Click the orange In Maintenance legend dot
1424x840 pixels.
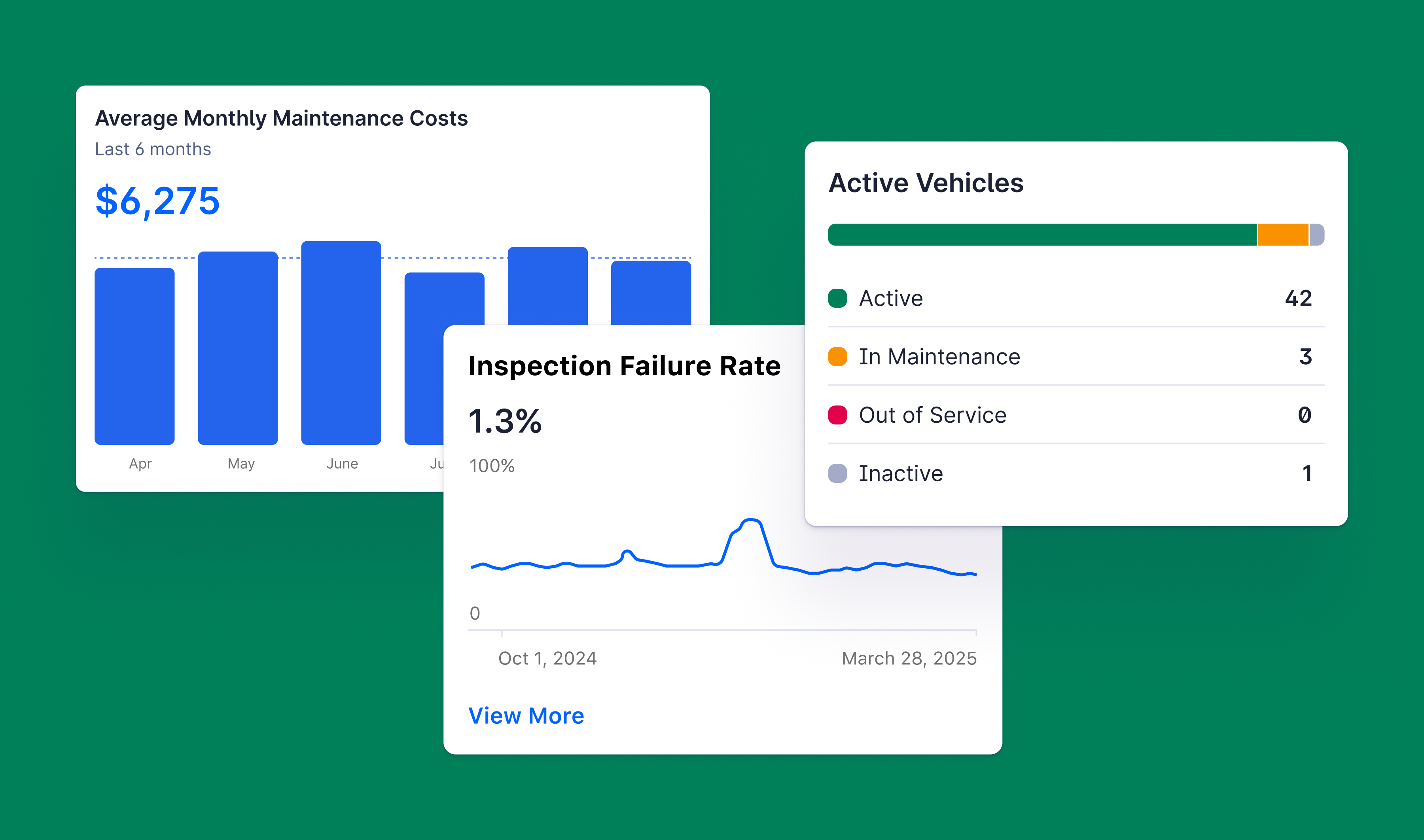point(837,357)
